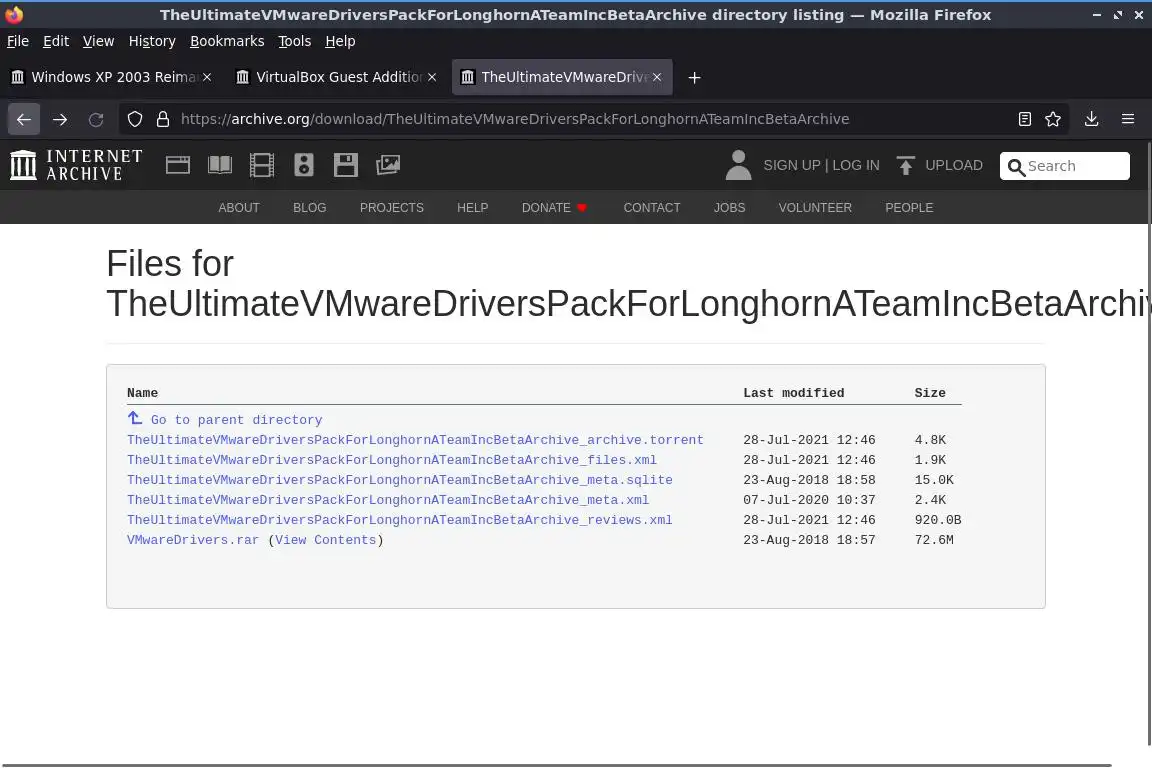
Task: Open the JOBS nav link
Action: pos(730,208)
